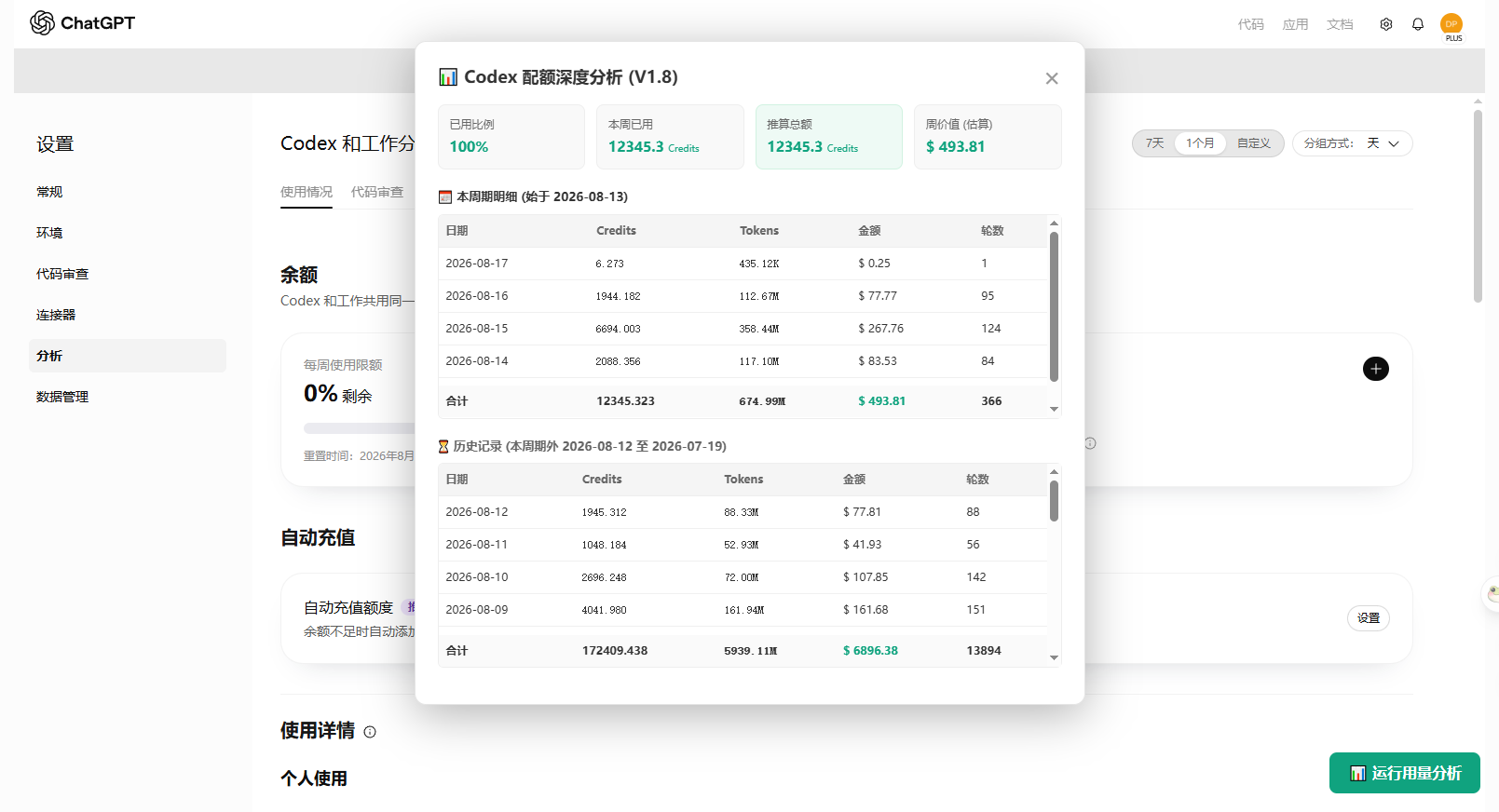Image resolution: width=1499 pixels, height=812 pixels.
Task: Click the 13894 total rounds cell
Action: click(x=984, y=651)
